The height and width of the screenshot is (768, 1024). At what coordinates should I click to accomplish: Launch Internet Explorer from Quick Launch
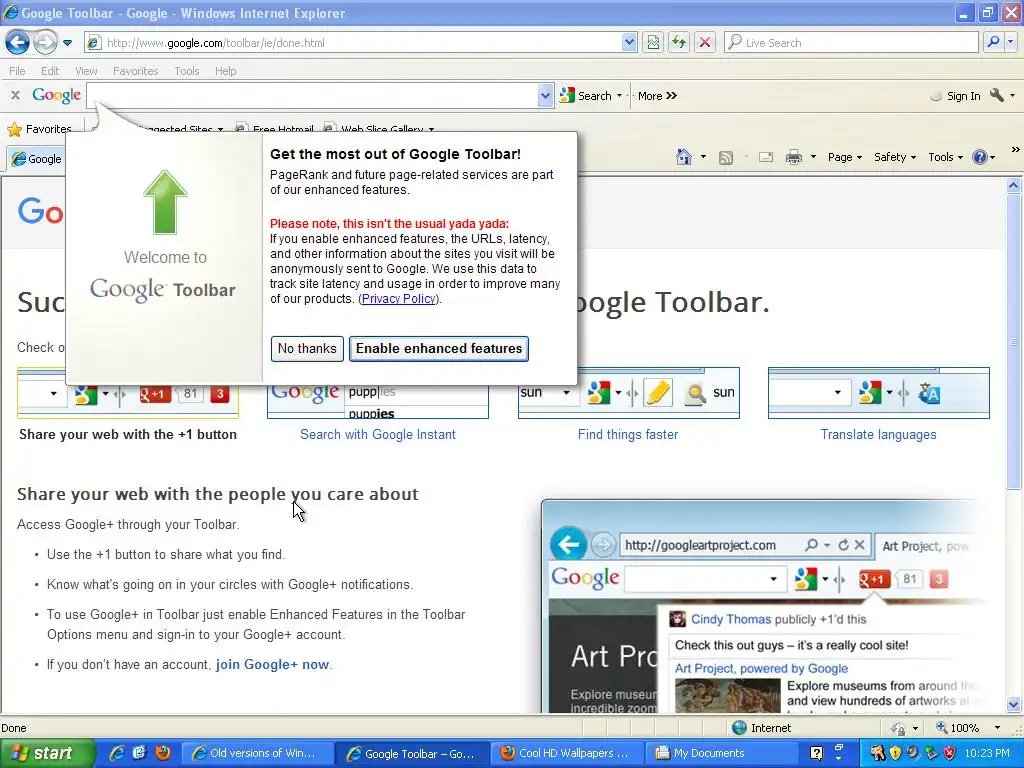[117, 753]
